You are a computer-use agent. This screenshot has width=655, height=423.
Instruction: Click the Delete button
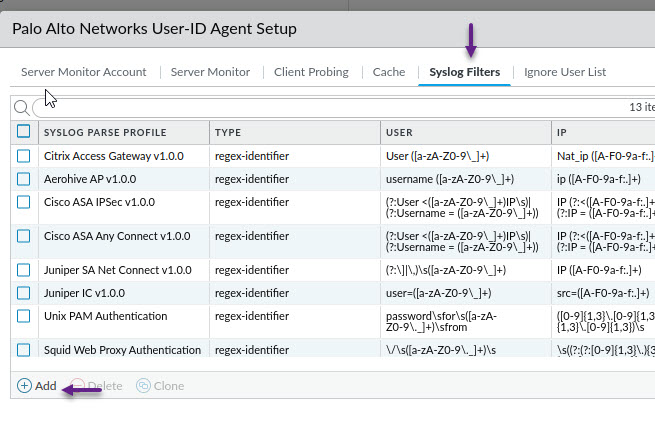96,386
